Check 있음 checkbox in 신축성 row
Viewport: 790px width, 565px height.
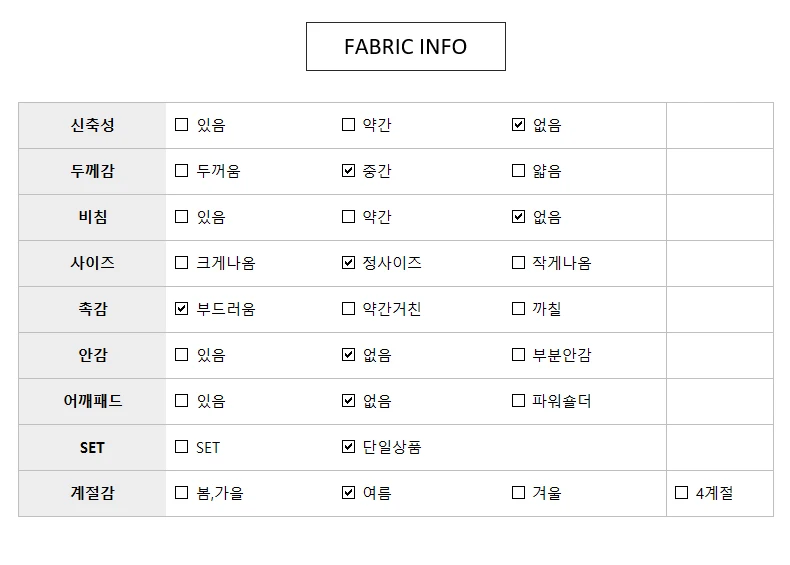pos(181,125)
